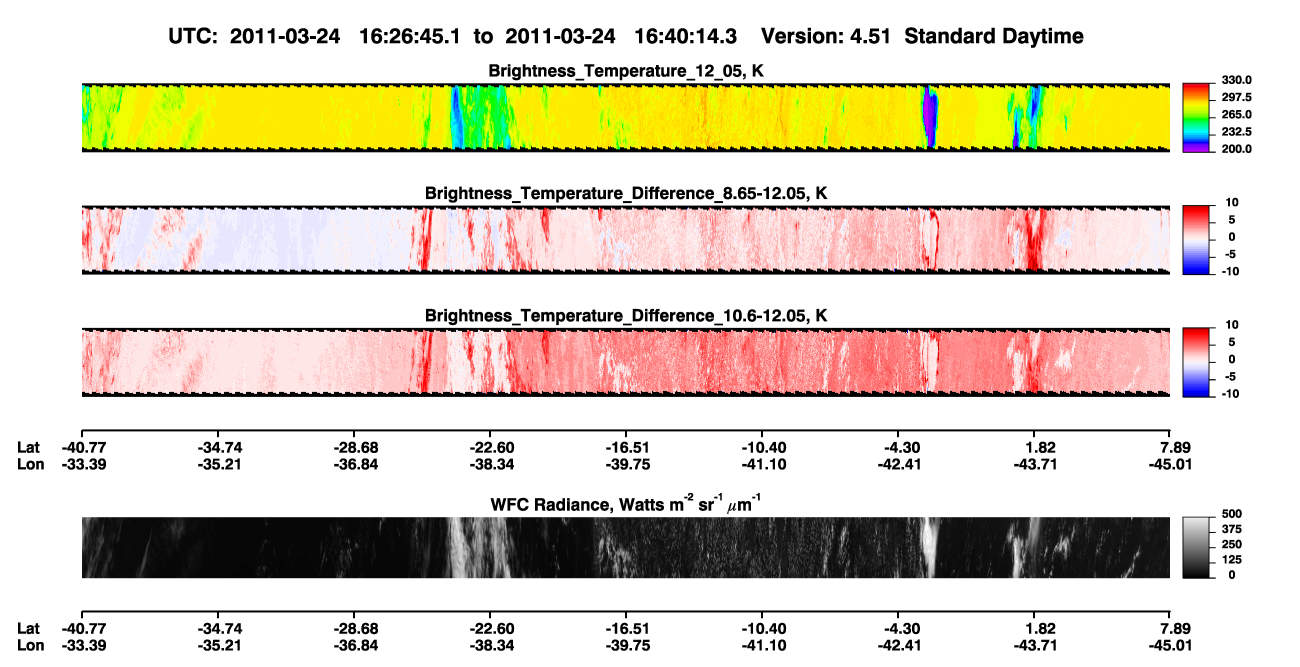Select the WFC Radiance grayscale image strip
Screen dimensions: 1300x667
[625, 547]
